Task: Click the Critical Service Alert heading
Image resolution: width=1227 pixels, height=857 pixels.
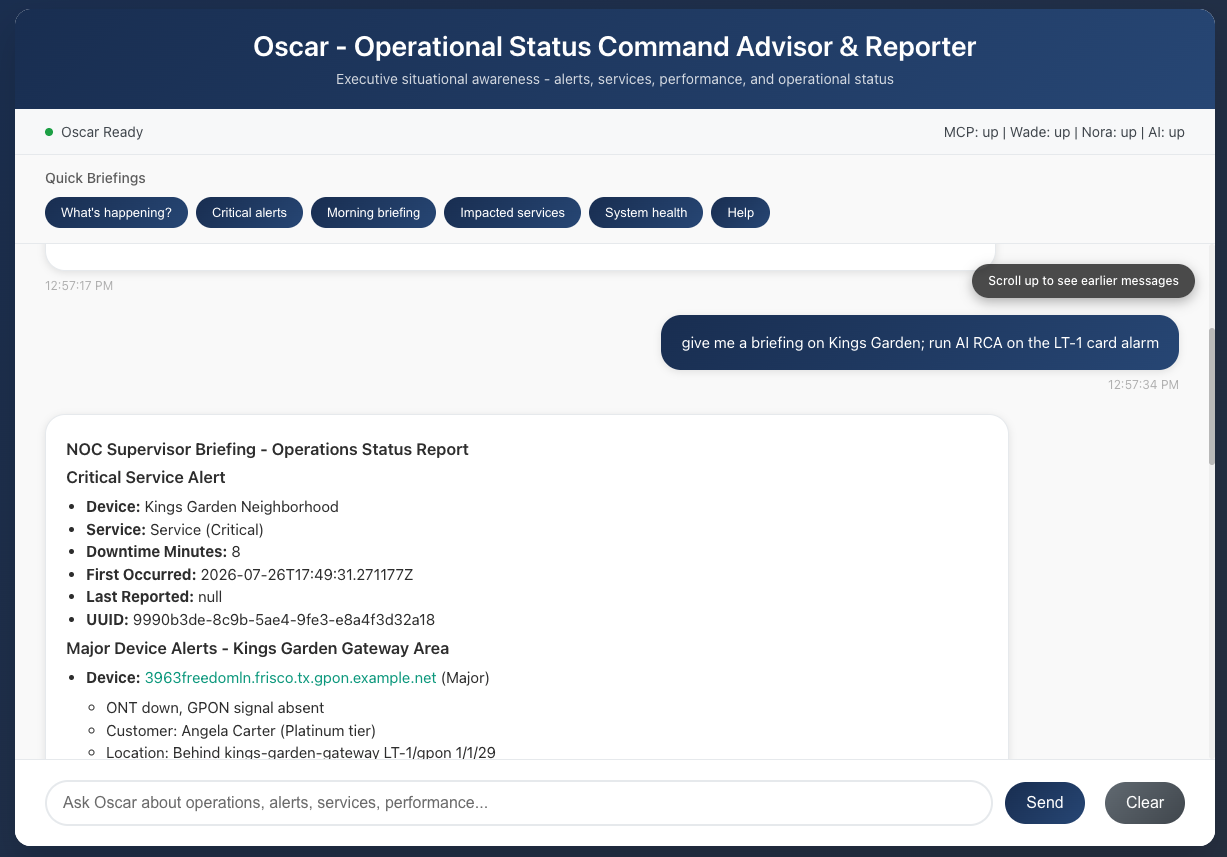Action: click(146, 478)
